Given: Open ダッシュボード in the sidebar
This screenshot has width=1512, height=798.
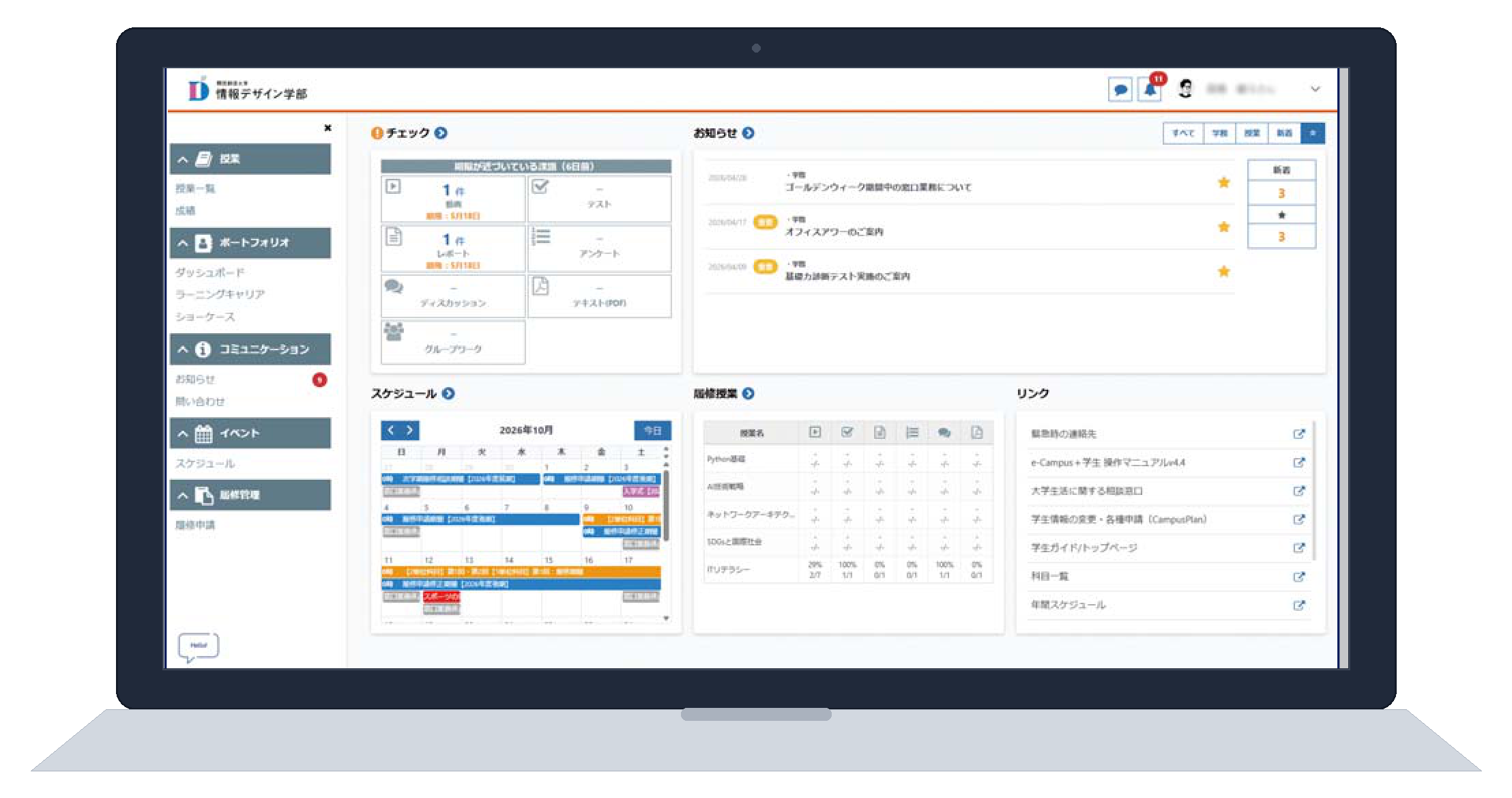Looking at the screenshot, I should (x=210, y=272).
